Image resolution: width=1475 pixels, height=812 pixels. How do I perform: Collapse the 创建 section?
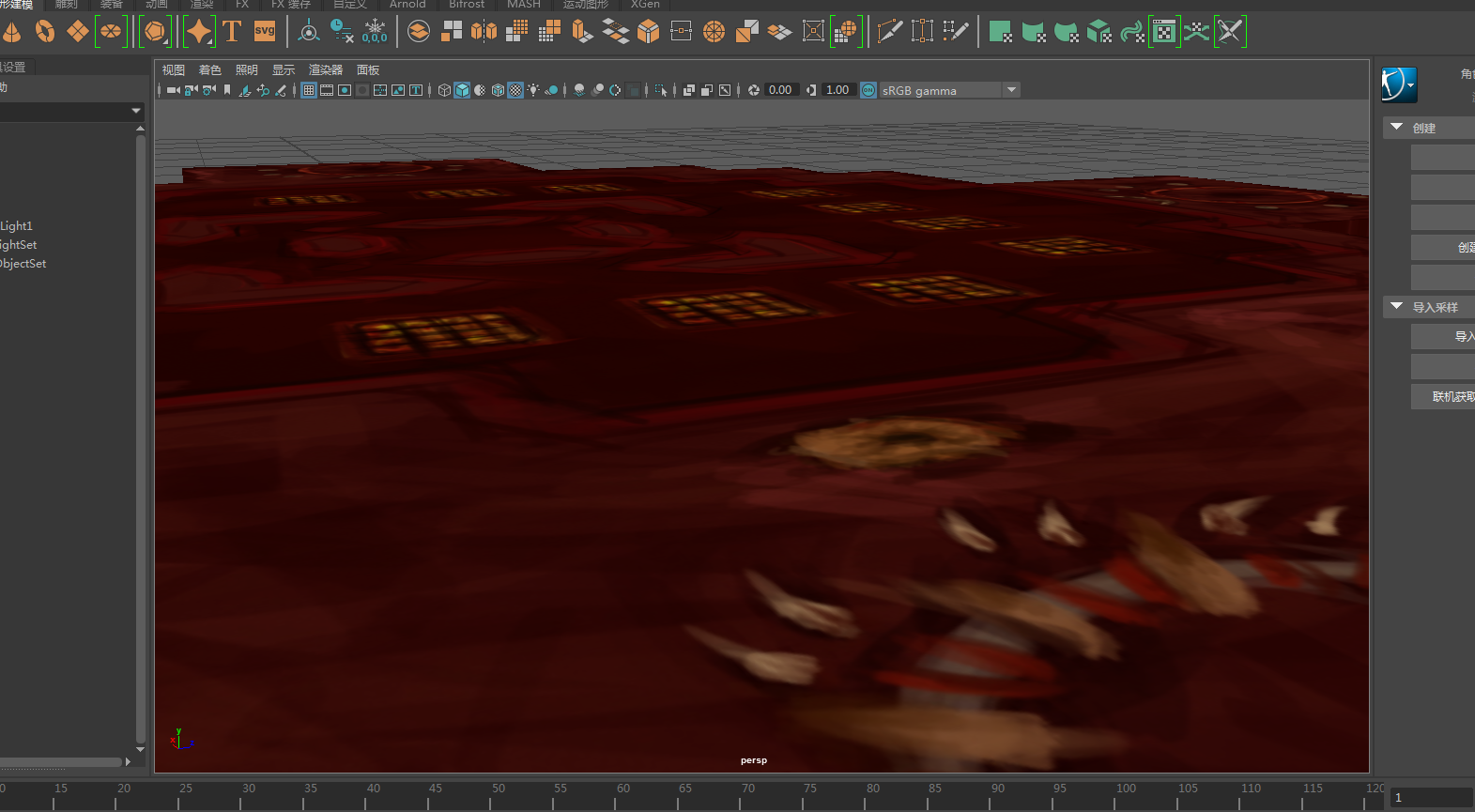tap(1396, 127)
